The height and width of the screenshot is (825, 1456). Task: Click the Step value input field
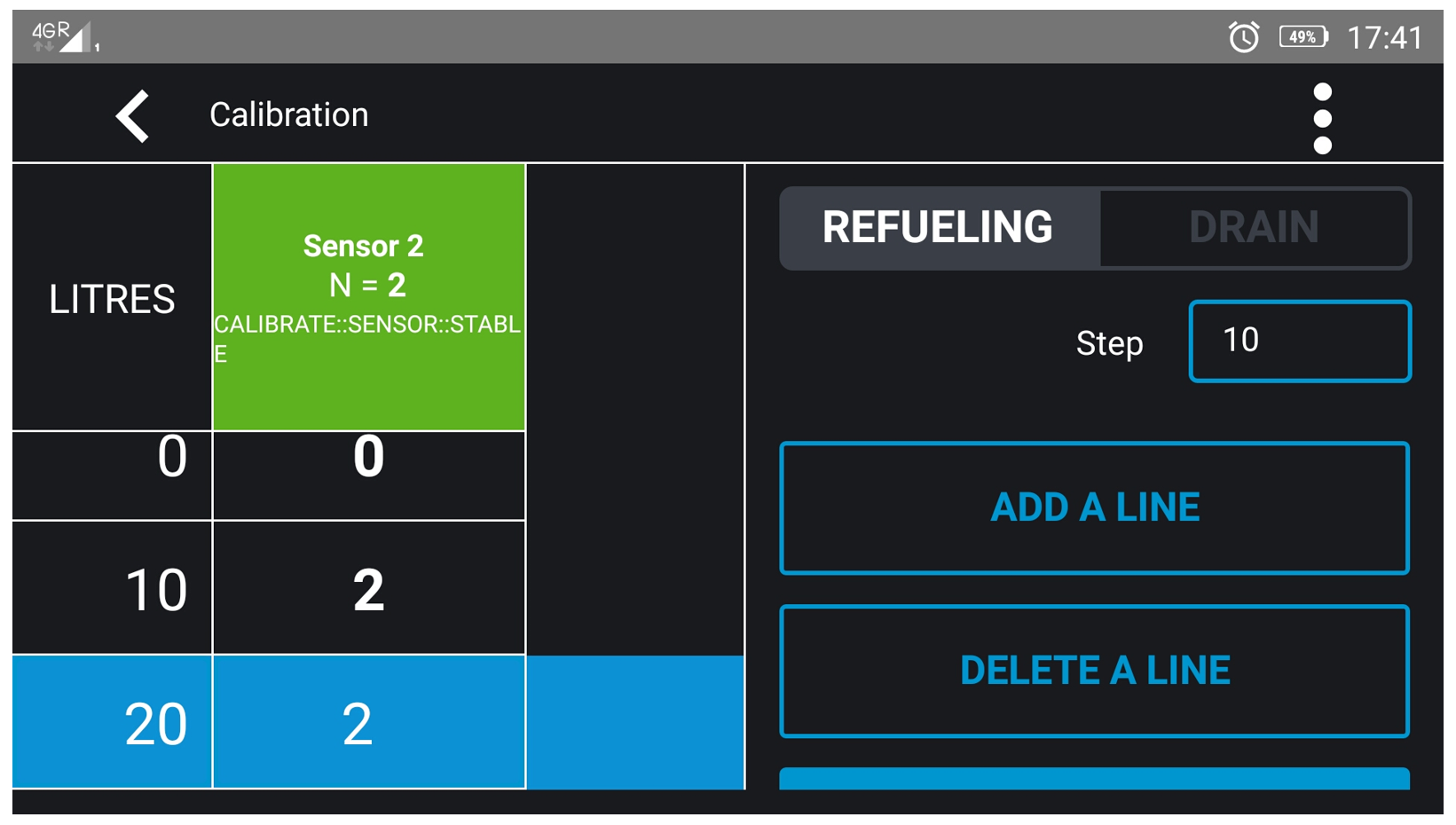(1299, 342)
